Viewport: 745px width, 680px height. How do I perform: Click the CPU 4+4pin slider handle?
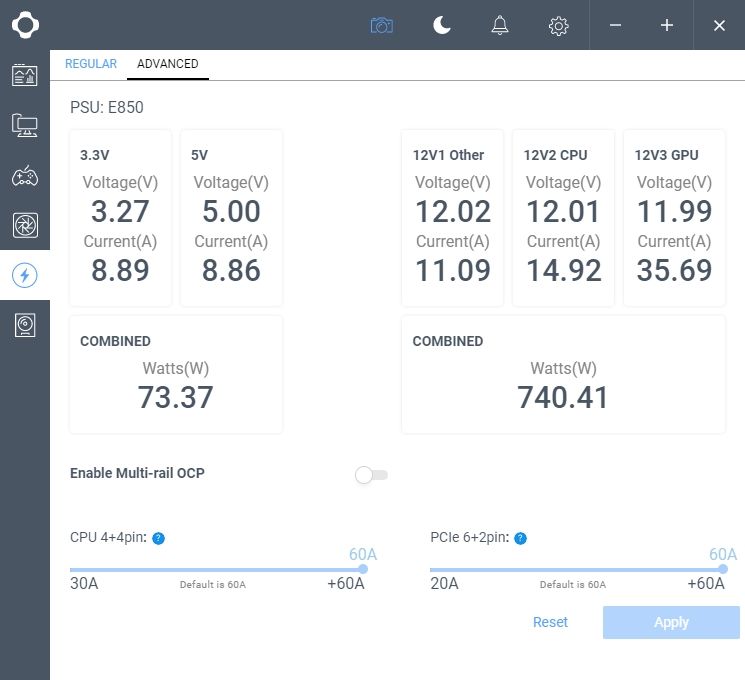(x=363, y=569)
